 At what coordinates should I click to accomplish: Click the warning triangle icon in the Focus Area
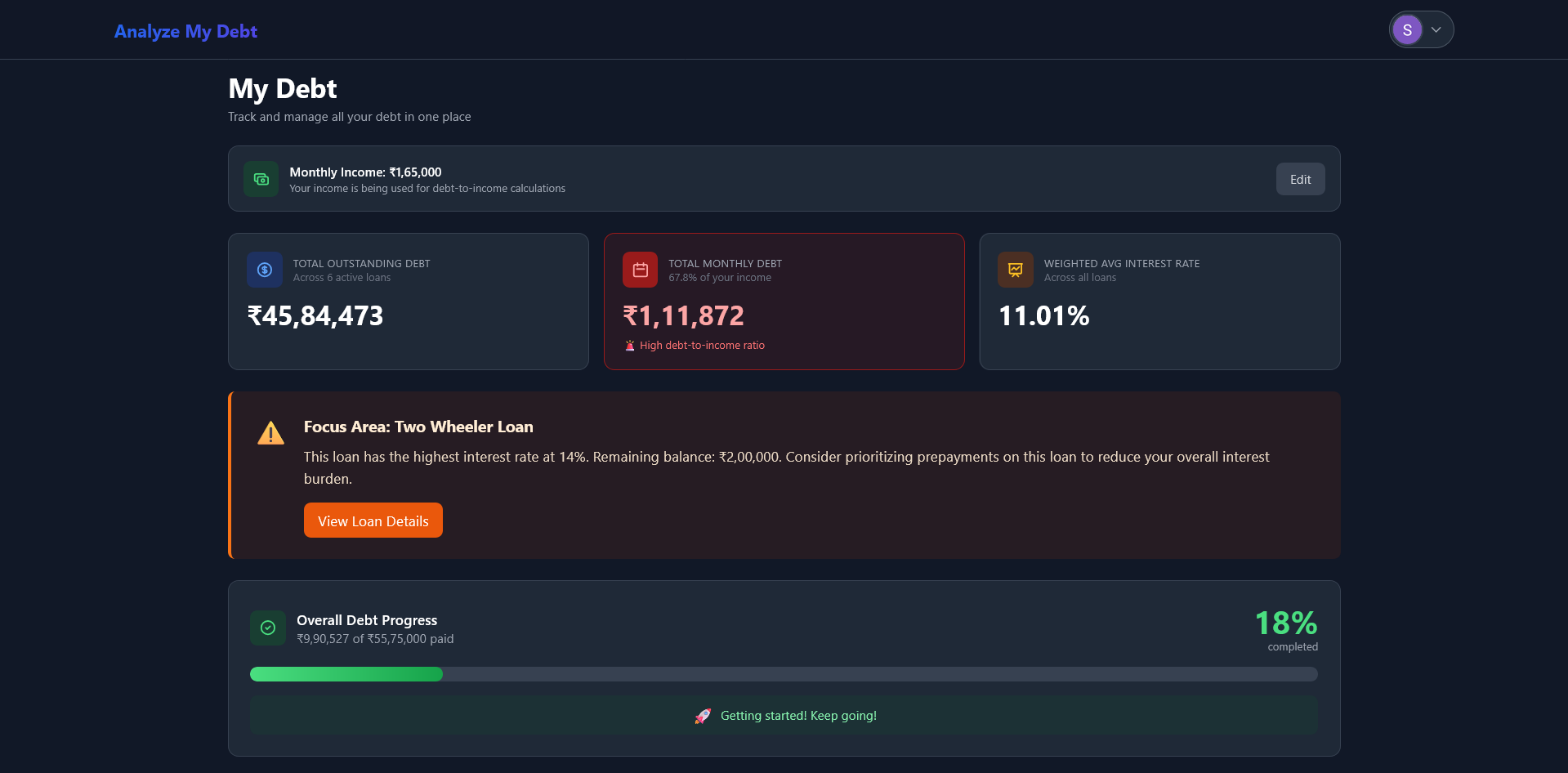pos(270,433)
